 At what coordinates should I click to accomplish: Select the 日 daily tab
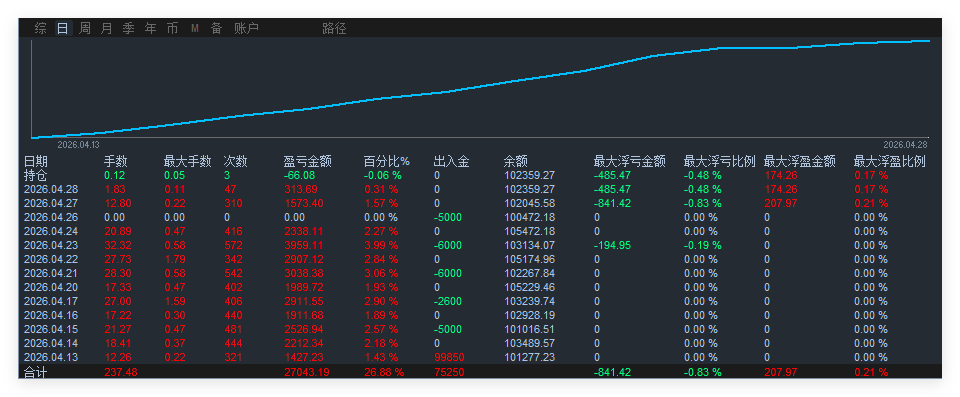tap(62, 28)
